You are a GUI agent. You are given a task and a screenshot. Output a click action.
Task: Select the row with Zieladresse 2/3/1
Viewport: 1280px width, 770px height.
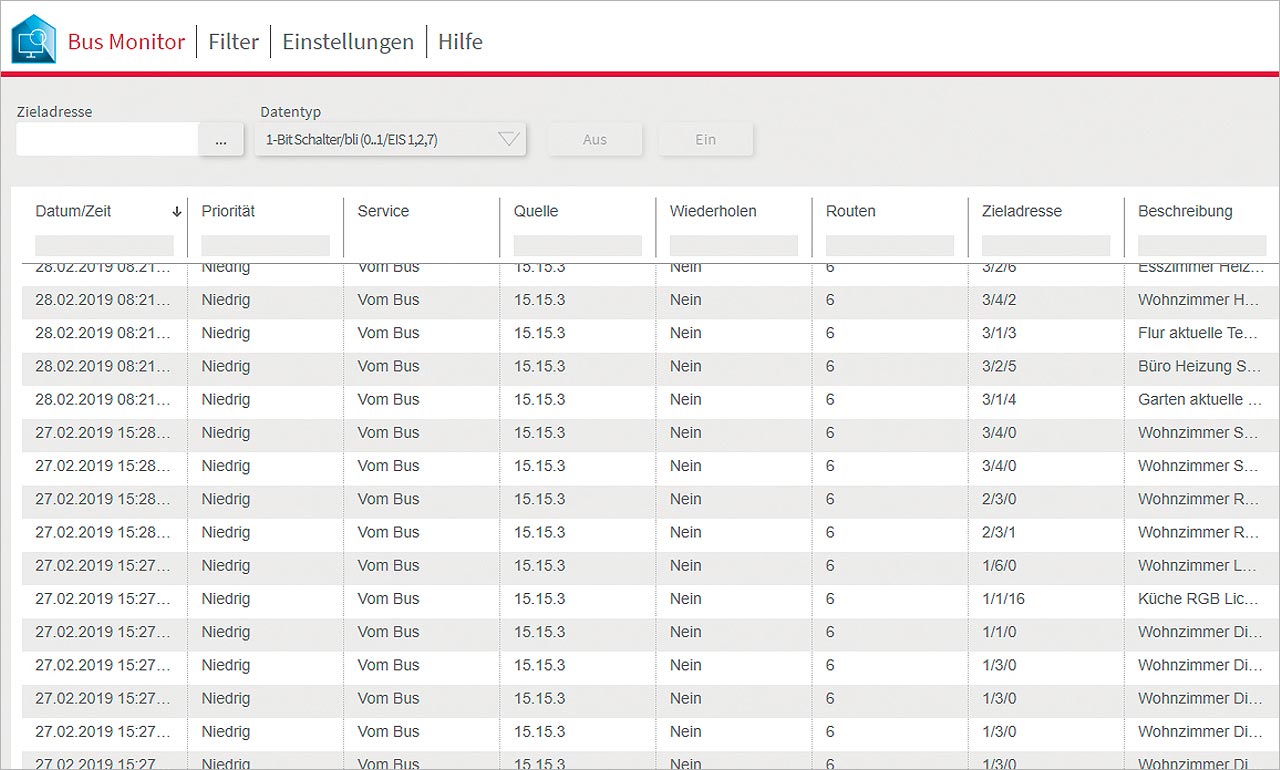(640, 533)
